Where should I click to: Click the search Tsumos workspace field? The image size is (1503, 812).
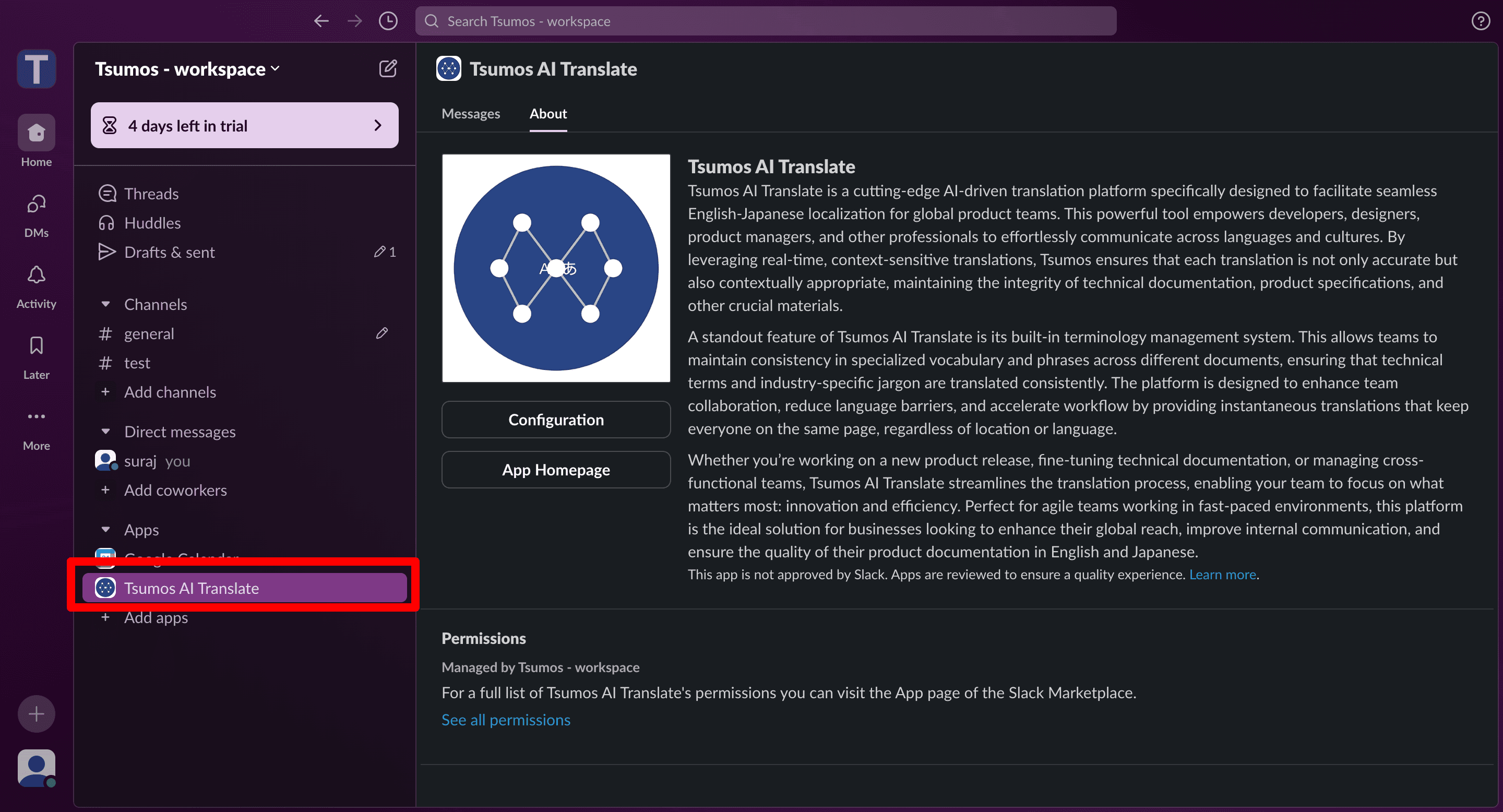click(x=766, y=21)
